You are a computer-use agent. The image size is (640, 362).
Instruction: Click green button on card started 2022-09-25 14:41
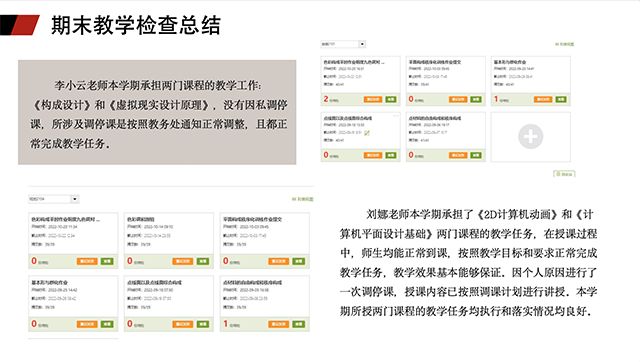(561, 99)
